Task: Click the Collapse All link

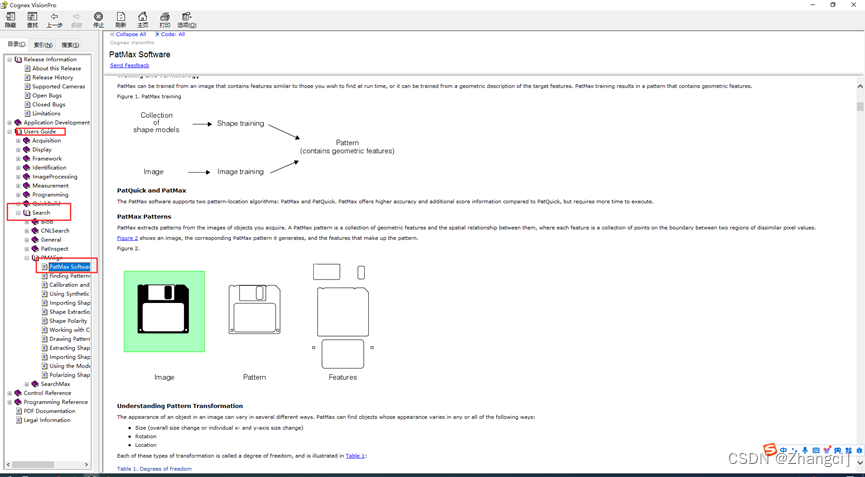Action: [131, 34]
